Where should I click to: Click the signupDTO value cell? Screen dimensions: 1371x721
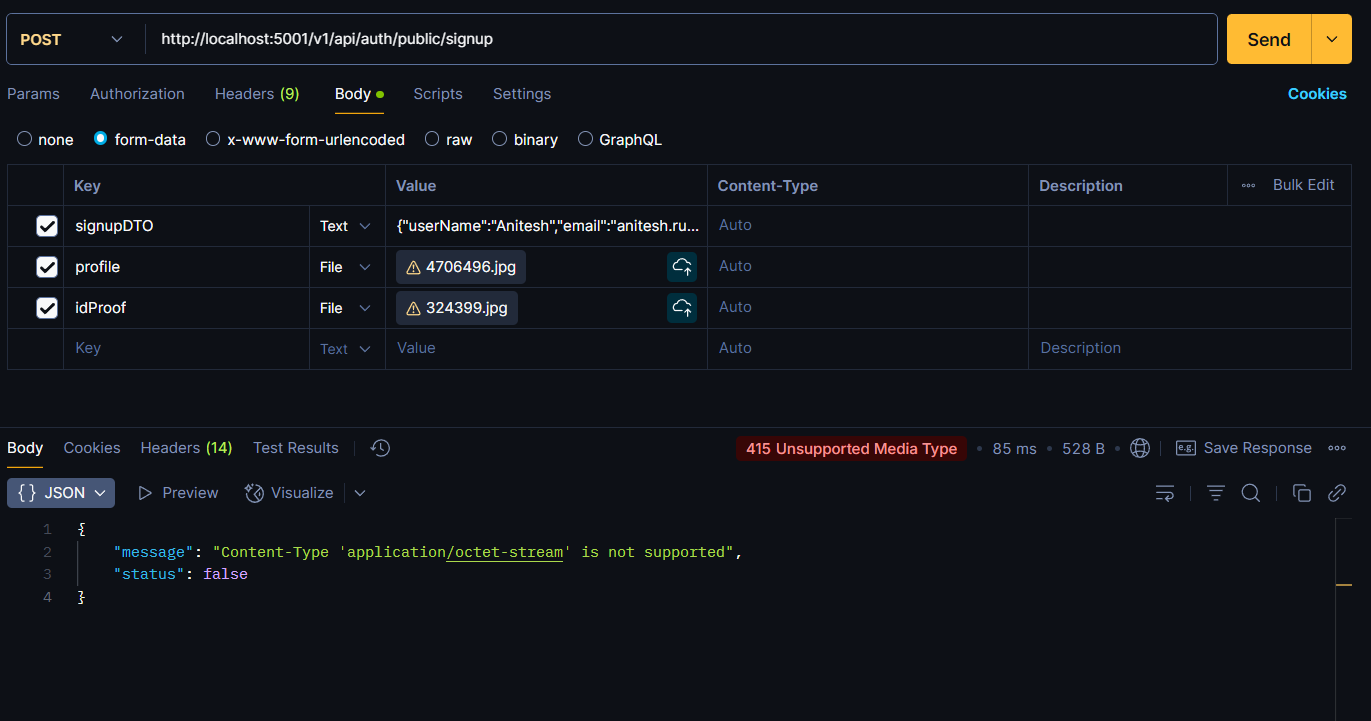[546, 226]
